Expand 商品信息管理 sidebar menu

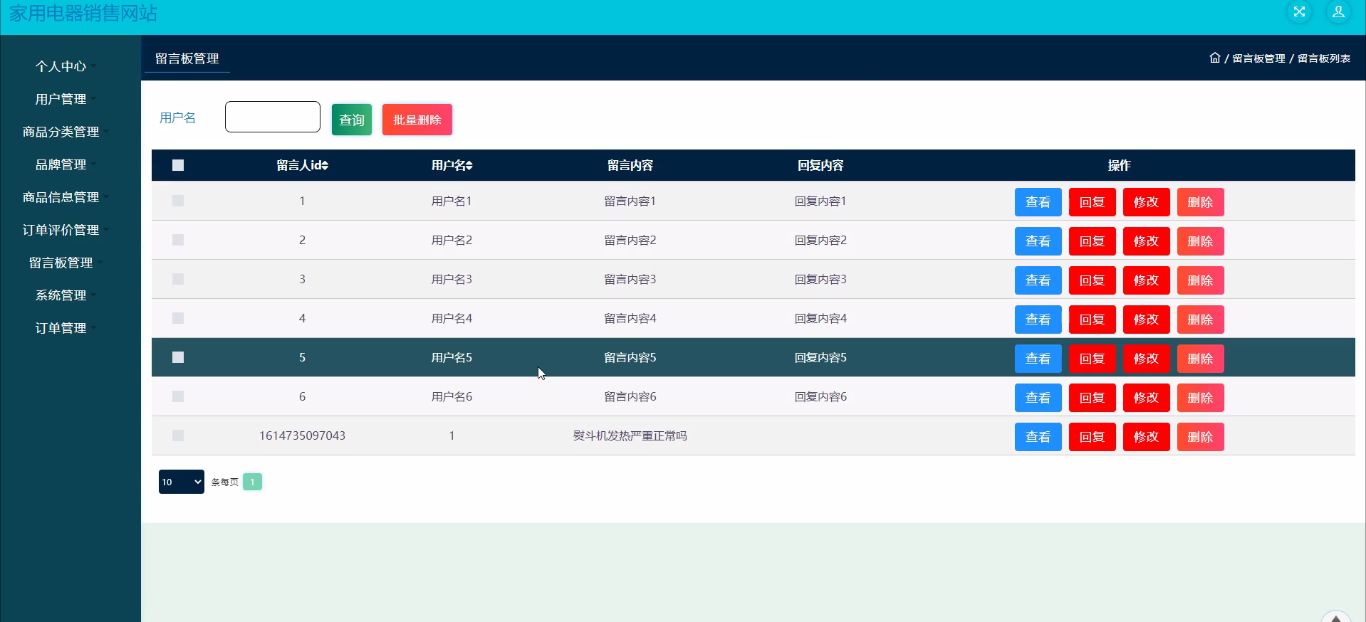pyautogui.click(x=61, y=197)
